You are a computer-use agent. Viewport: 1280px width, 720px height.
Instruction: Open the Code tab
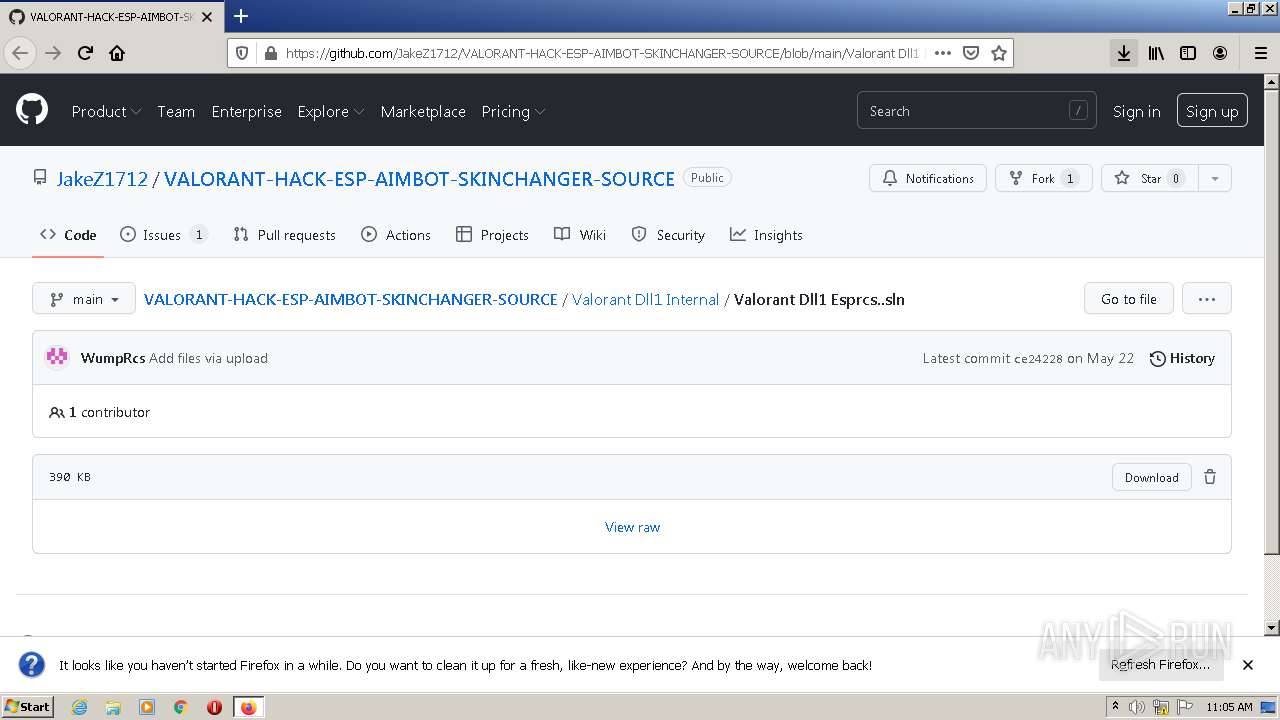(68, 235)
